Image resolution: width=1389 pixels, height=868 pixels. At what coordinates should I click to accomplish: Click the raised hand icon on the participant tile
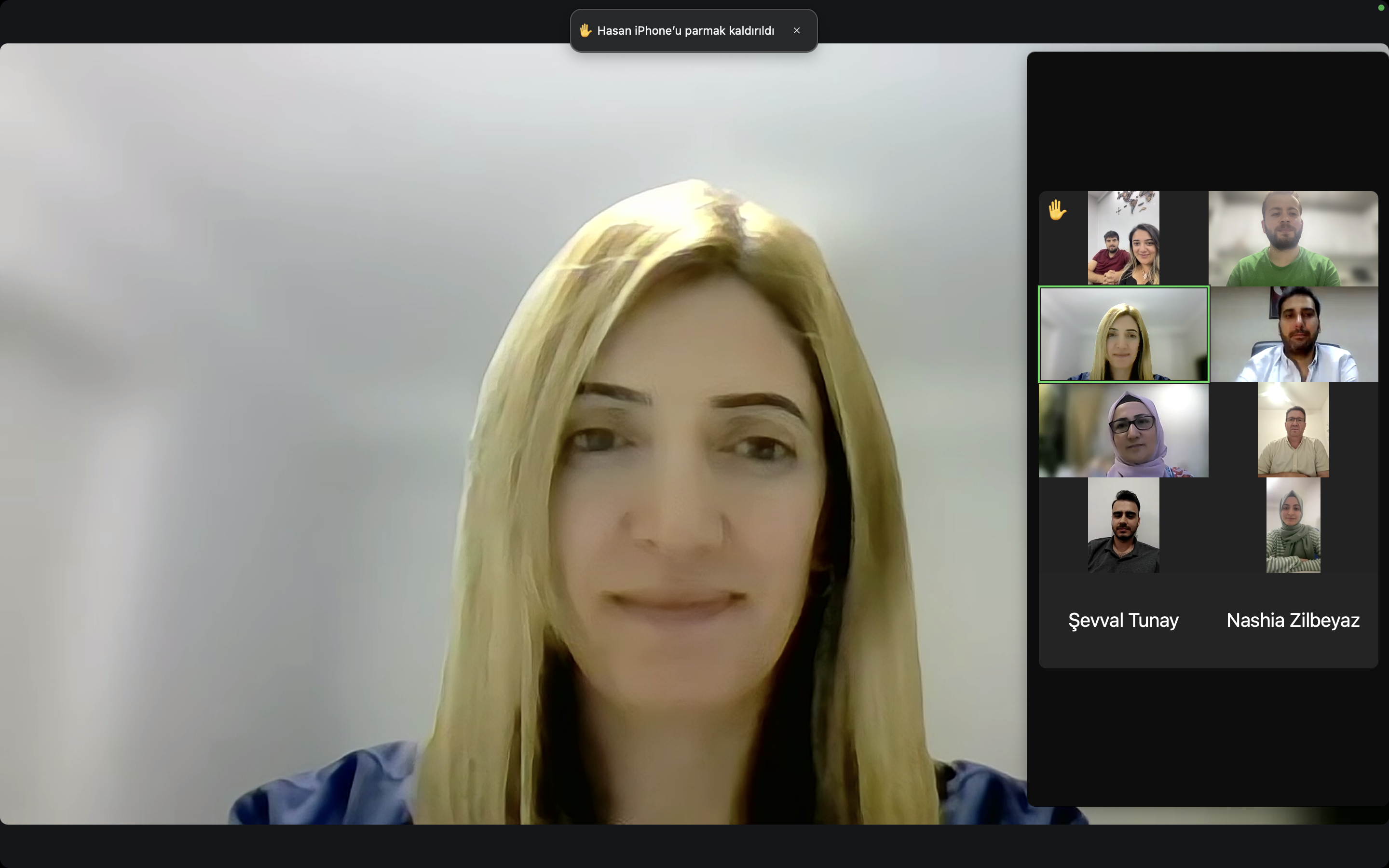click(1057, 210)
